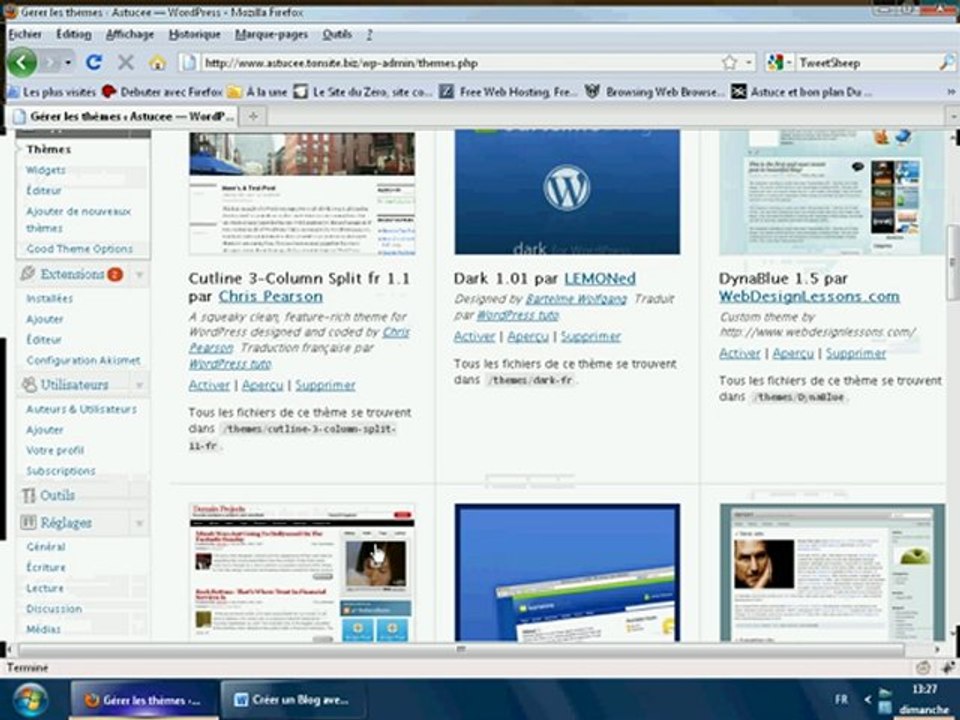Open Free Web Hosting bookmark
Viewport: 960px width, 720px height.
(508, 92)
